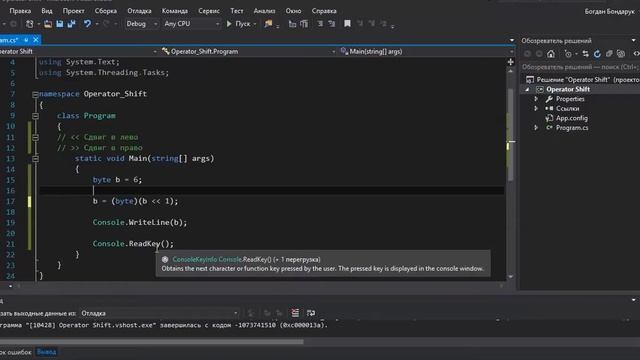Click the Output panel horizontal scrollbar
Screen dimensions: 640x360
point(151,342)
